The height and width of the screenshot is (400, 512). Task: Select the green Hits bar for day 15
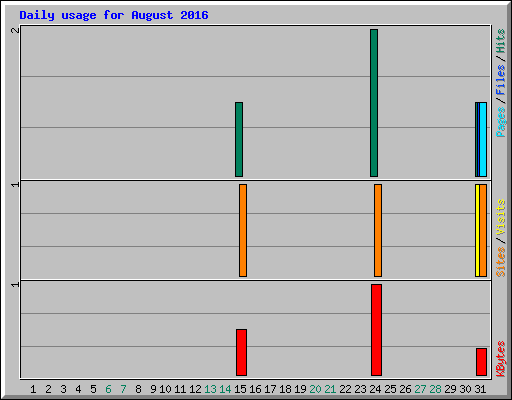pos(239,139)
